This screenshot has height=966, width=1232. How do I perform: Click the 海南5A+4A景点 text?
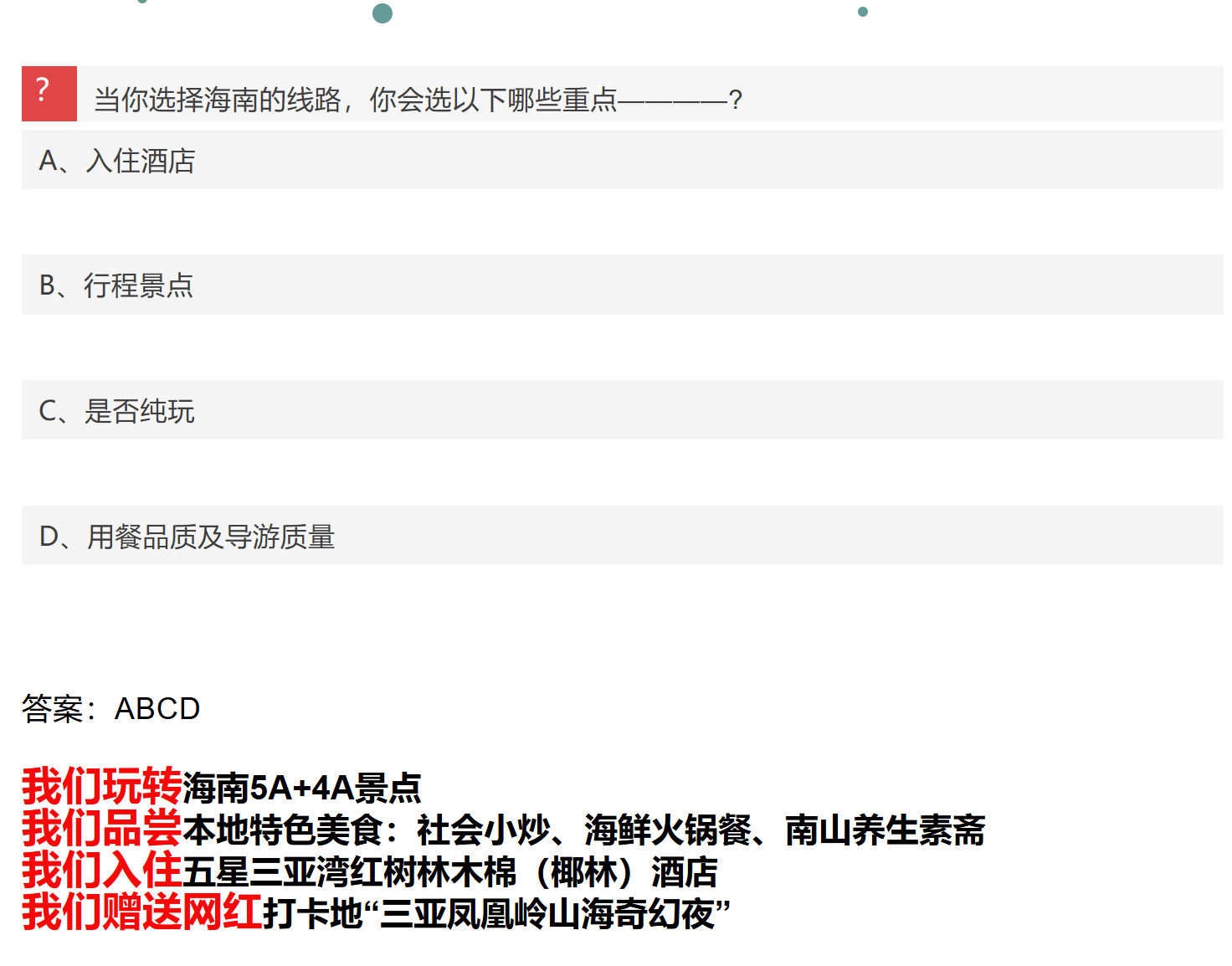[x=302, y=789]
